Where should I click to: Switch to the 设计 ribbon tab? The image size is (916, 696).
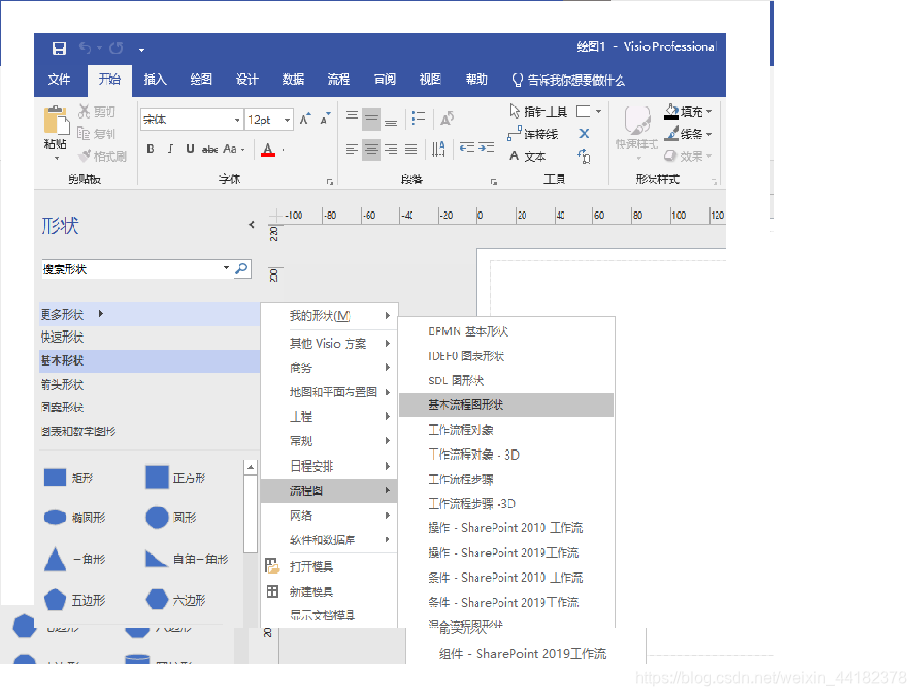247,79
